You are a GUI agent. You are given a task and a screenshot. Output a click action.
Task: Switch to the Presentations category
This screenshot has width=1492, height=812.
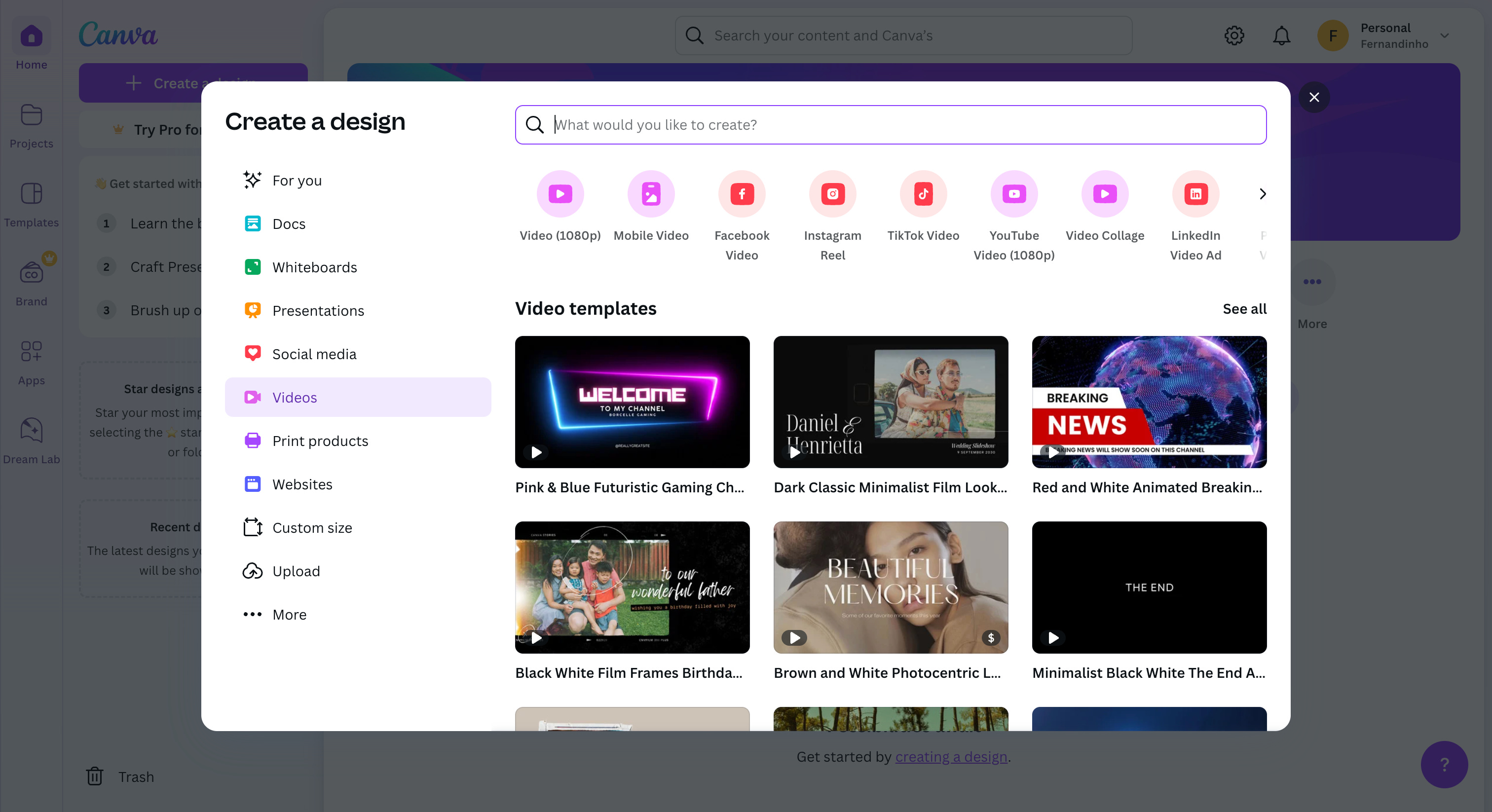[x=318, y=310]
